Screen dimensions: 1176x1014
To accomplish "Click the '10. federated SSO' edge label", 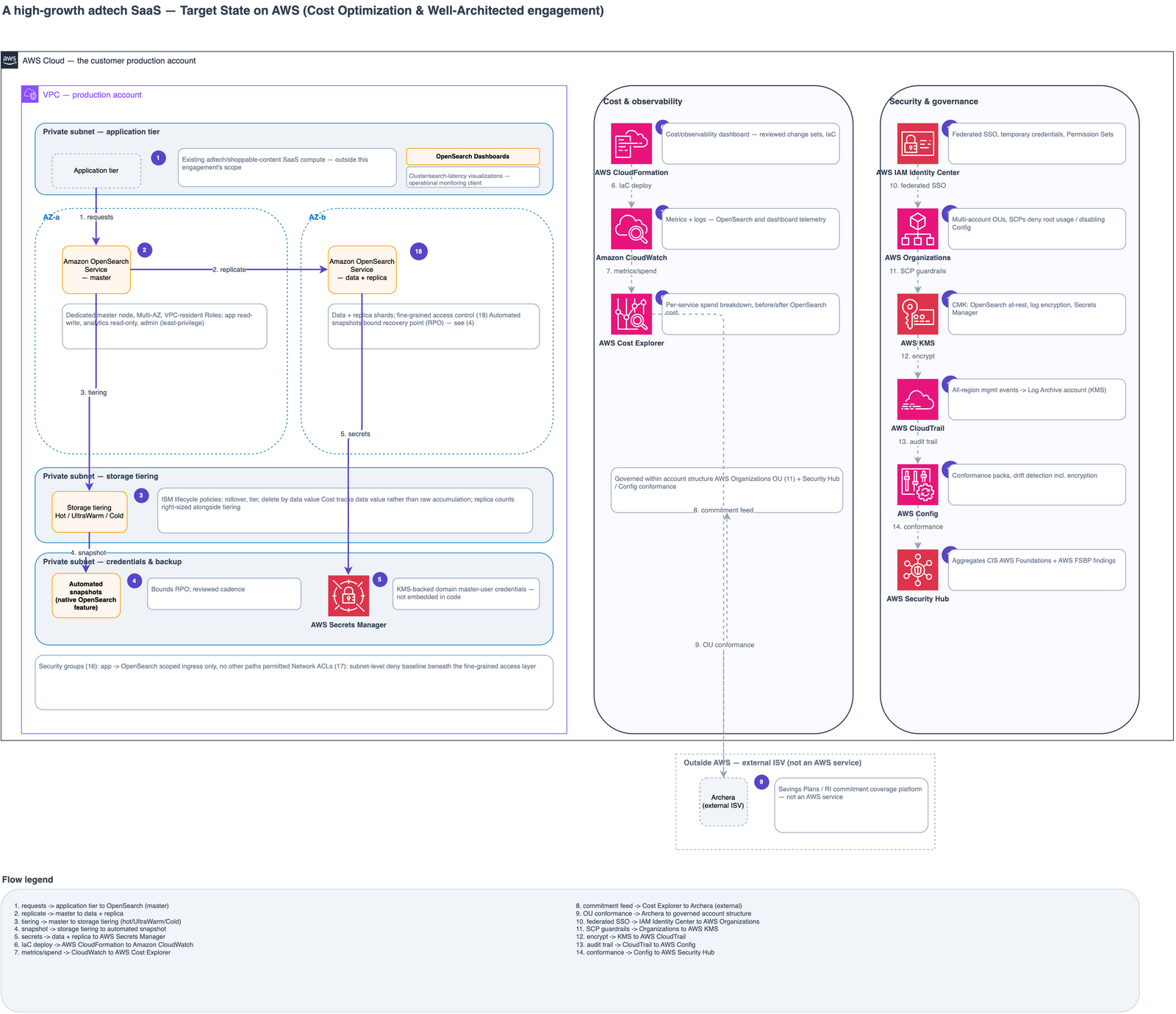I will point(917,186).
